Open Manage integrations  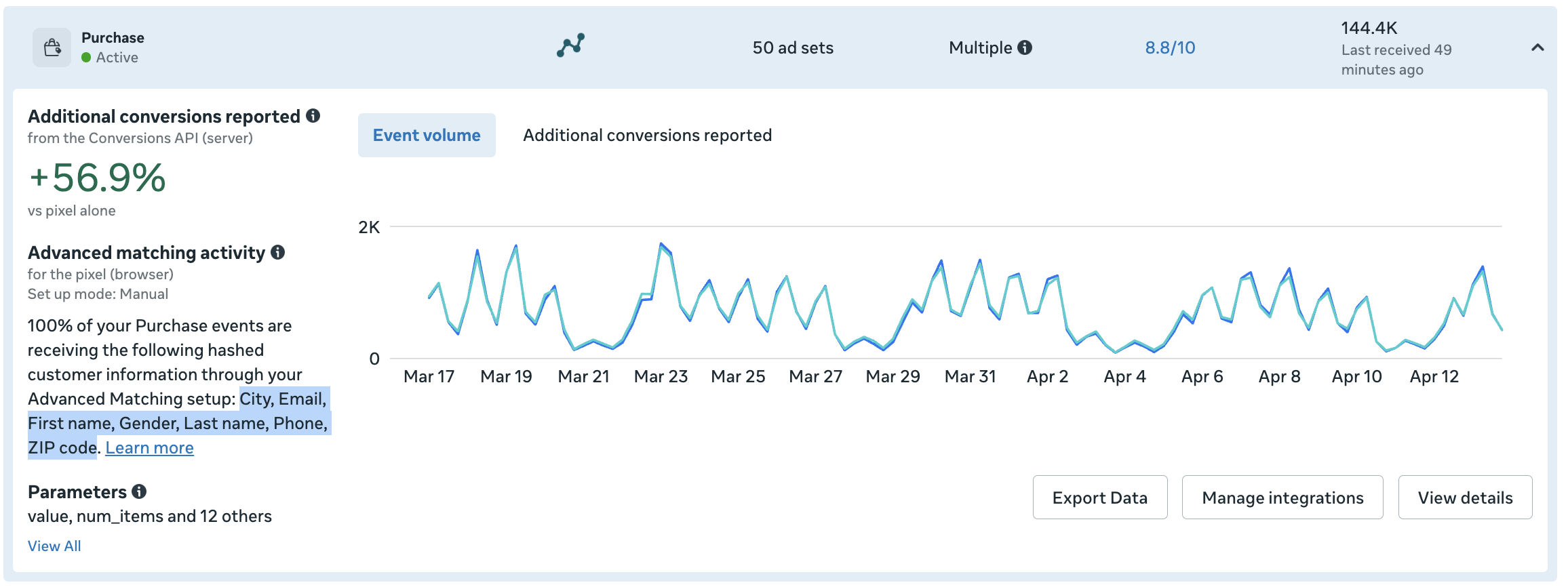click(x=1282, y=498)
